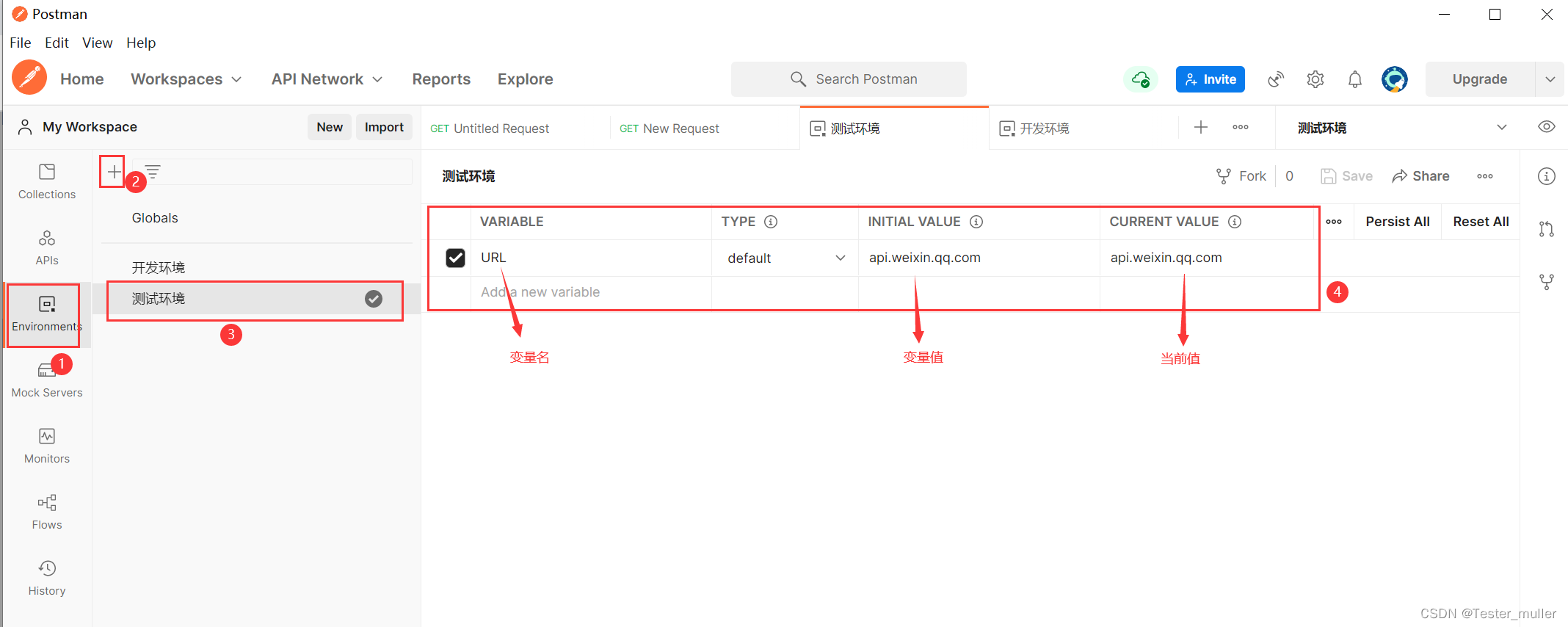Click Fork for the environment

click(x=1241, y=176)
